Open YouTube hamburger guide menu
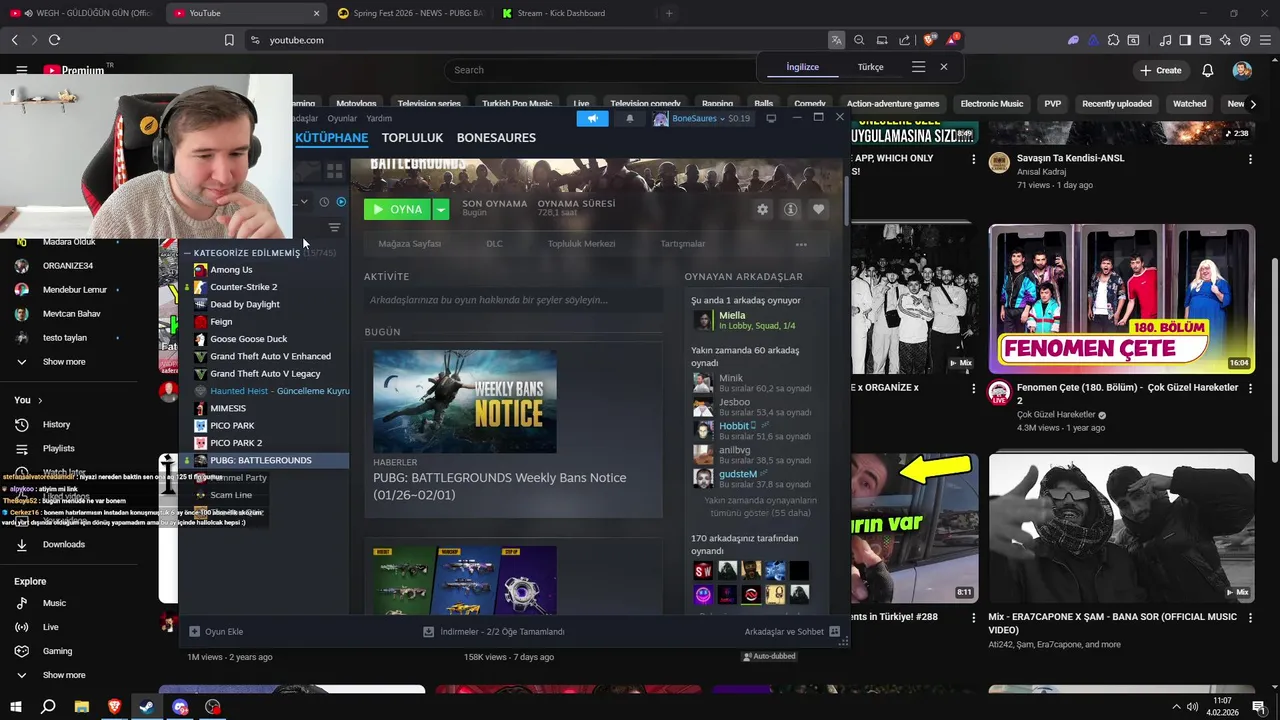 click(21, 70)
